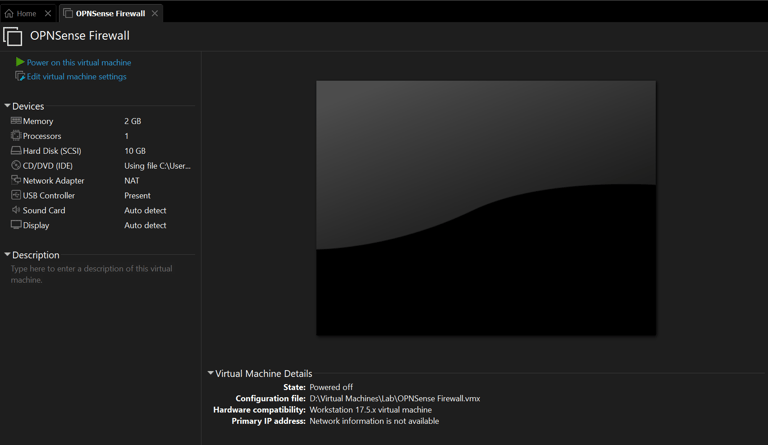Click the NAT network adapter value
The width and height of the screenshot is (768, 445).
(132, 181)
